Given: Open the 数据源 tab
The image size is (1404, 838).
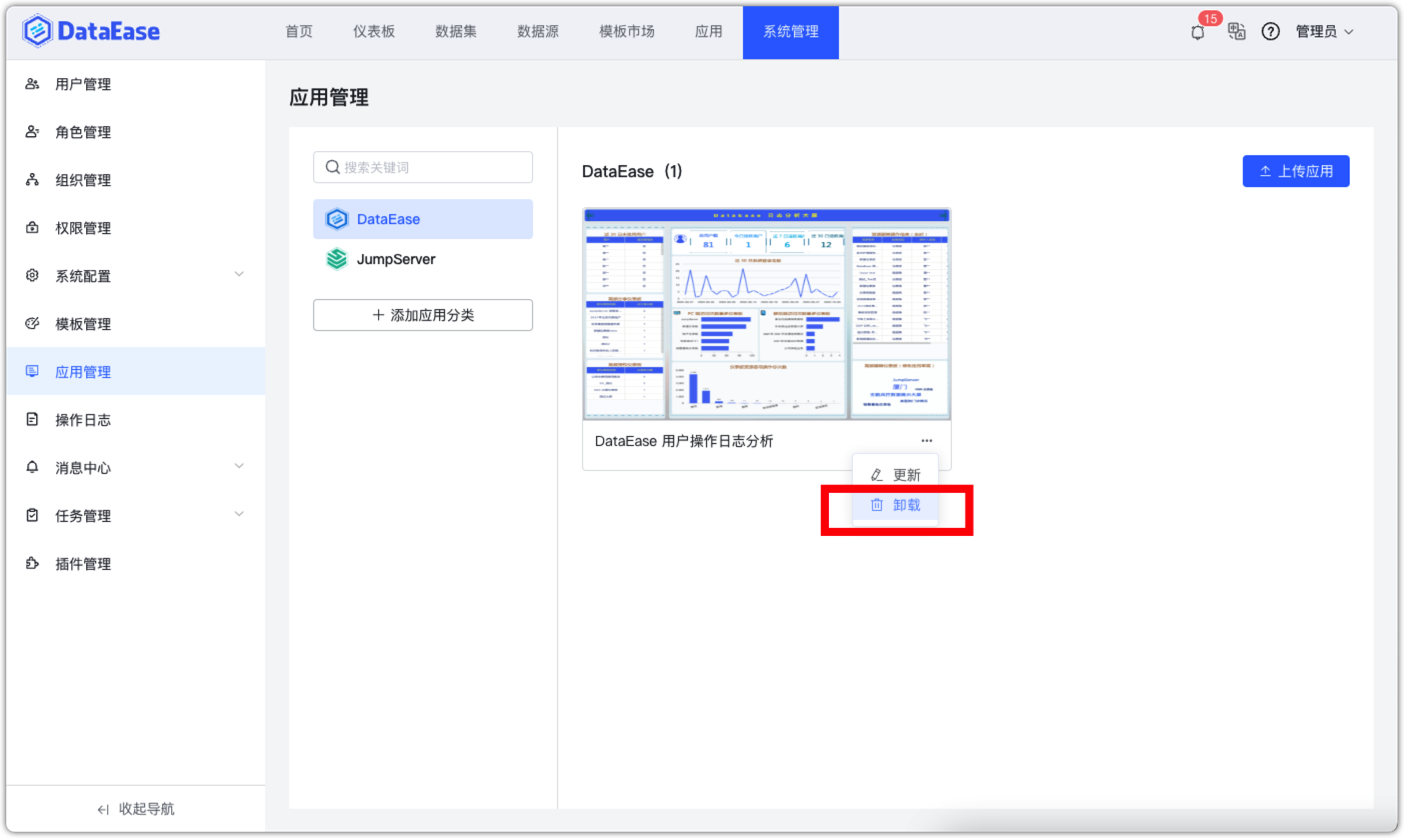Looking at the screenshot, I should coord(538,31).
